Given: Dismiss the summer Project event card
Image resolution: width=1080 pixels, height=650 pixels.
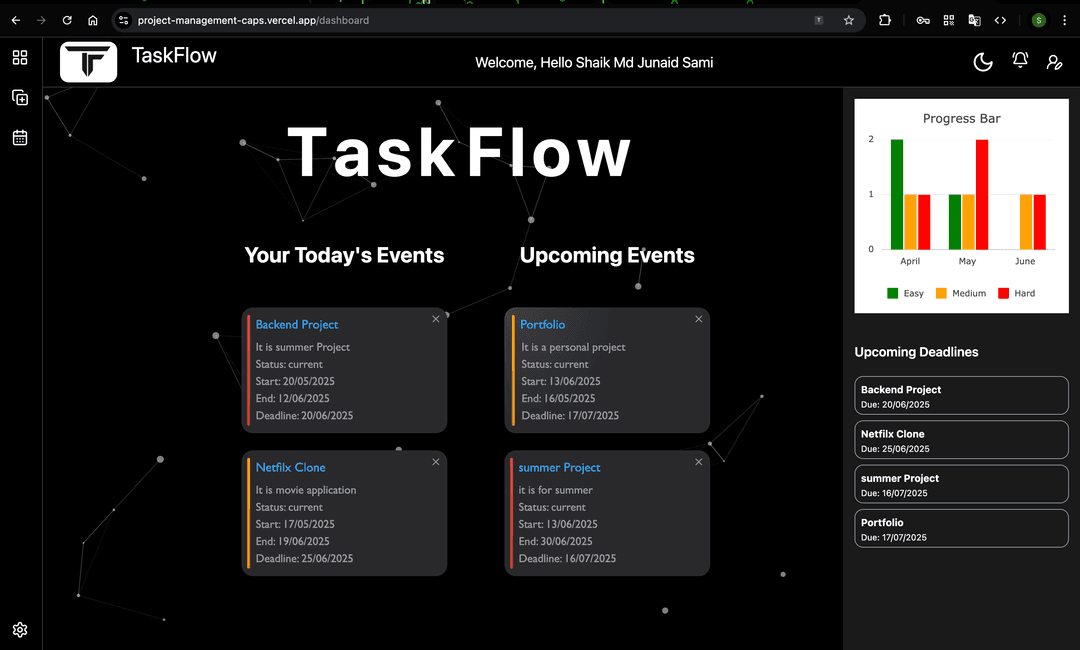Looking at the screenshot, I should (x=698, y=462).
